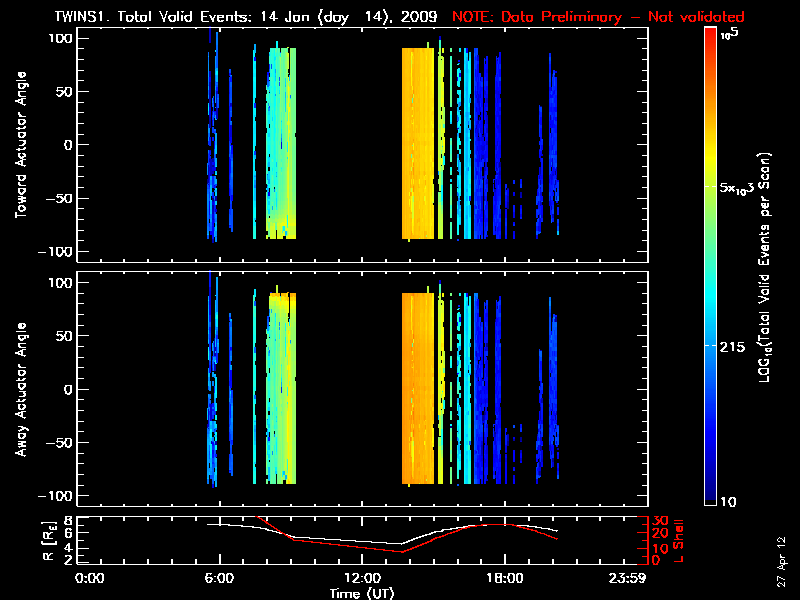
Task: Click the 18:00 tick label on time axis
Action: (504, 578)
